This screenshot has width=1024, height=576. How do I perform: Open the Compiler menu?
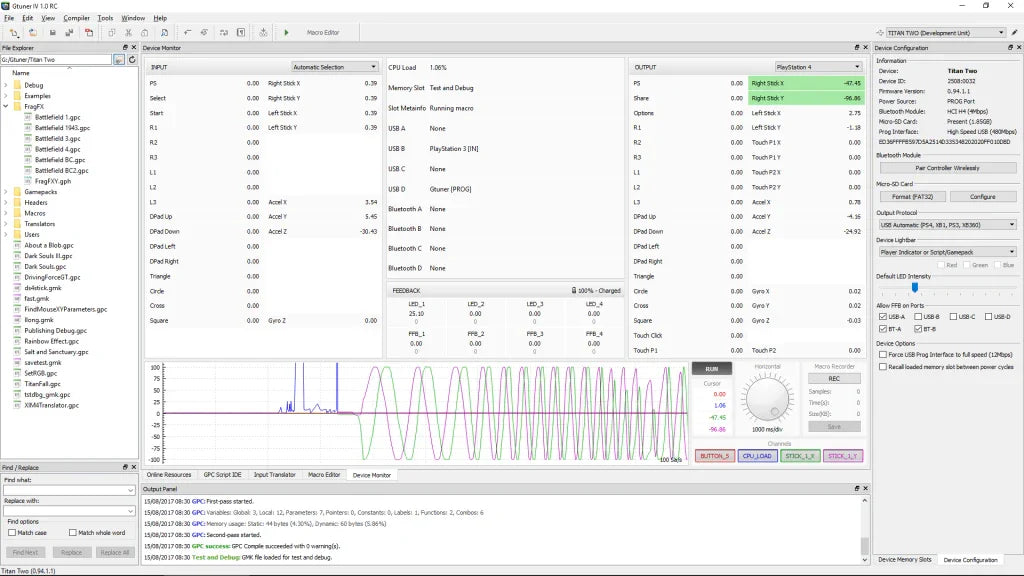point(76,18)
